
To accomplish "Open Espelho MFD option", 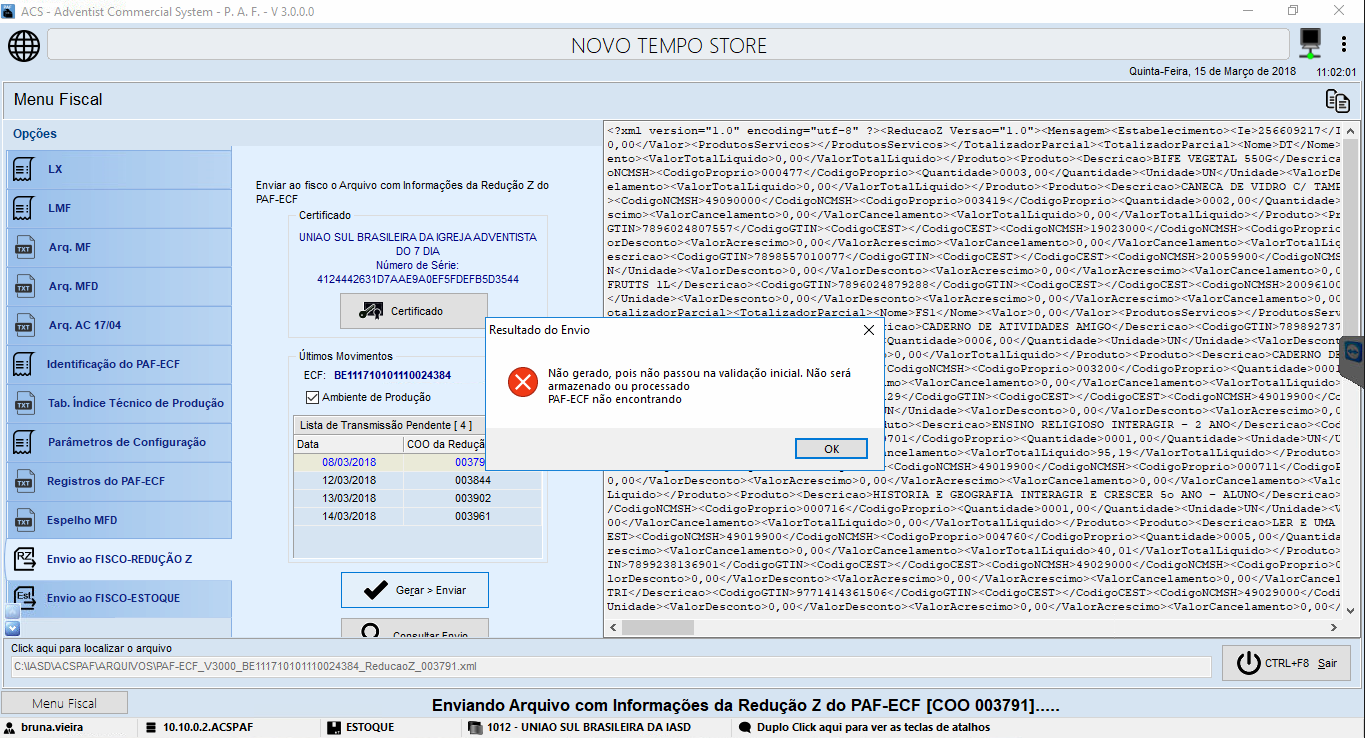I will tap(118, 520).
